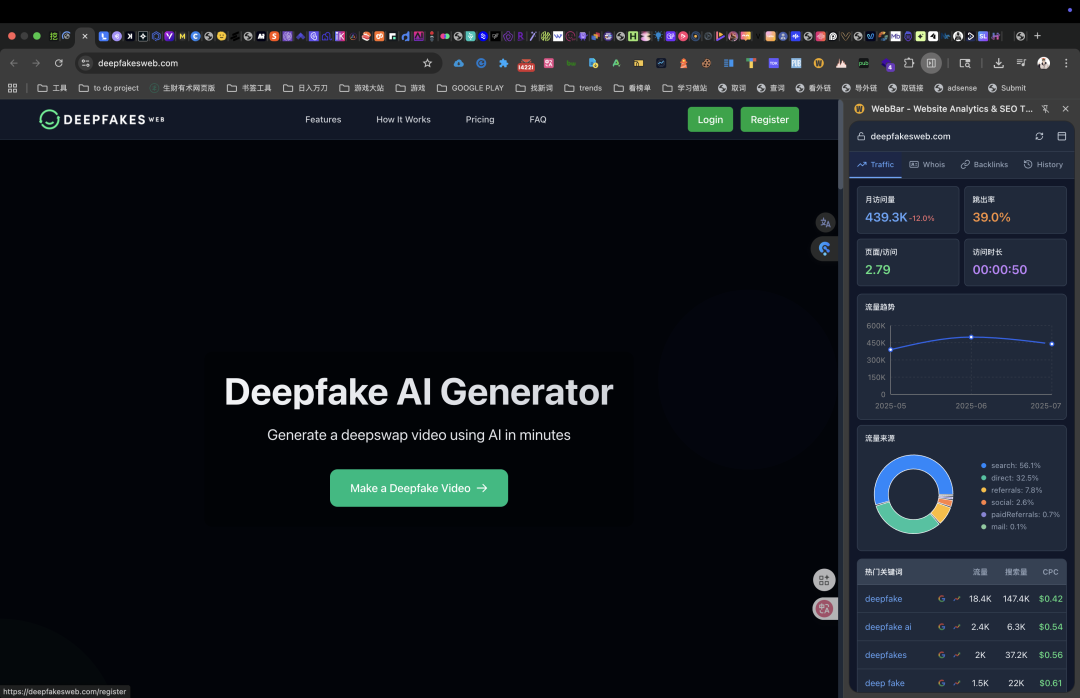Click the Deepfakes Web logo

click(102, 119)
